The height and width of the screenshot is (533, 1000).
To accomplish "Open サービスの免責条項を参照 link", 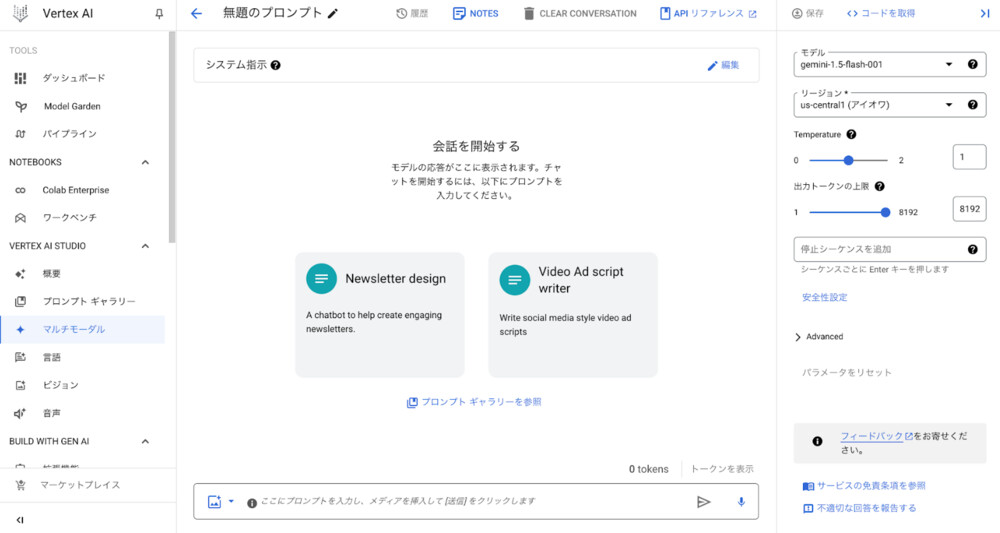I will point(864,486).
